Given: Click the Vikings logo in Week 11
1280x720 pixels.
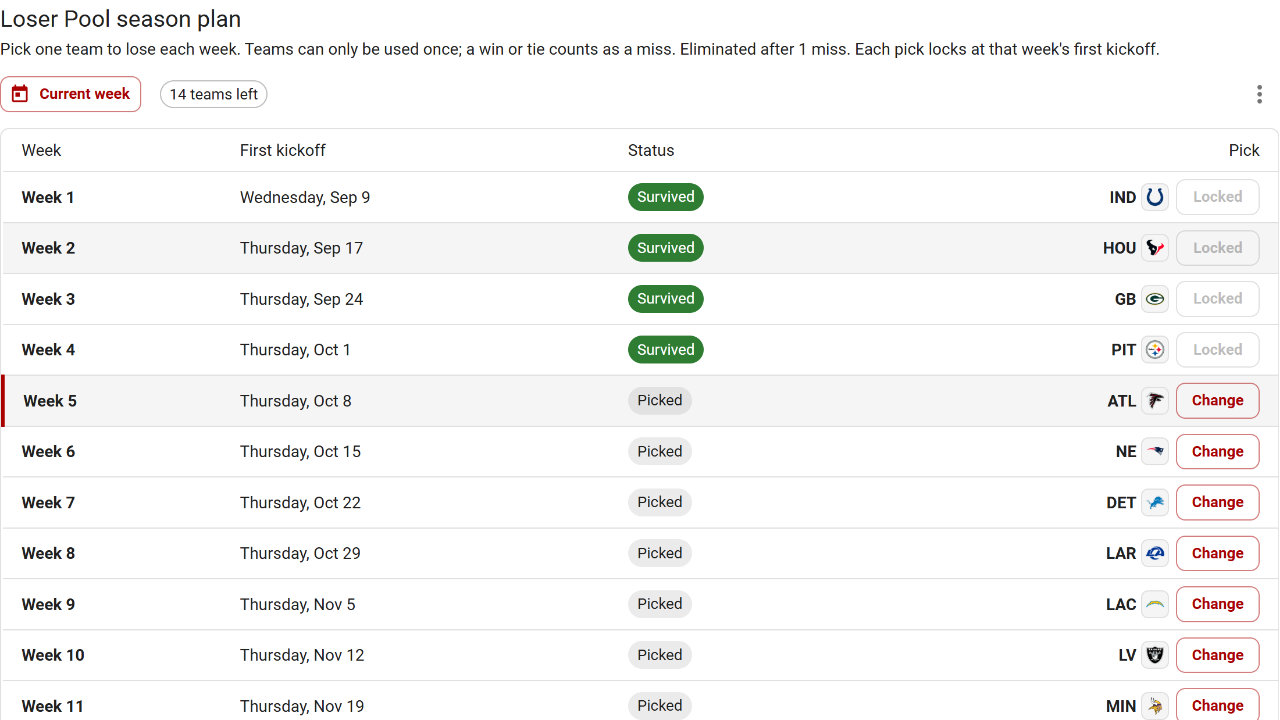Looking at the screenshot, I should pyautogui.click(x=1155, y=706).
